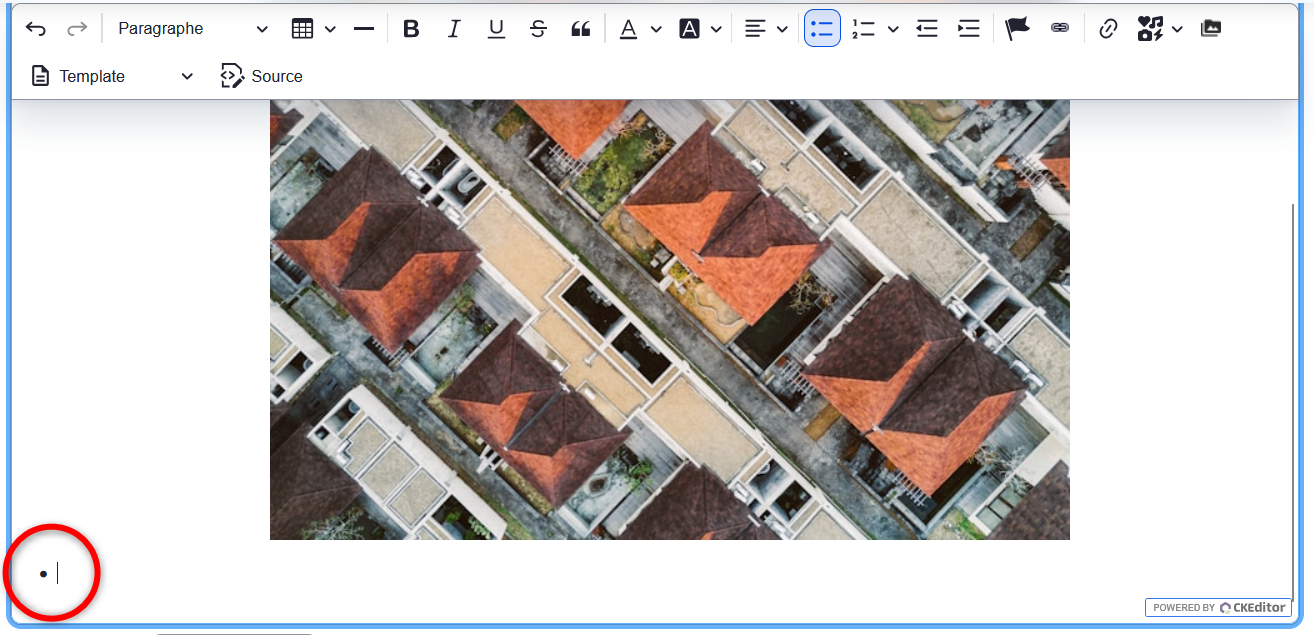The image size is (1314, 635).
Task: Increase the list indent
Action: pyautogui.click(x=969, y=29)
